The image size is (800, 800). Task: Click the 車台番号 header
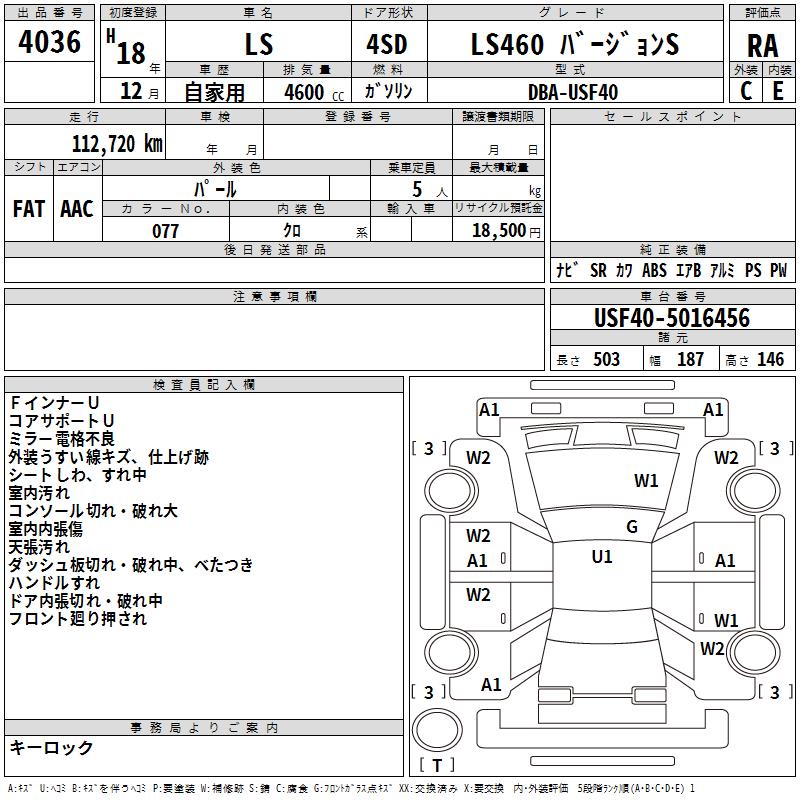(x=672, y=296)
